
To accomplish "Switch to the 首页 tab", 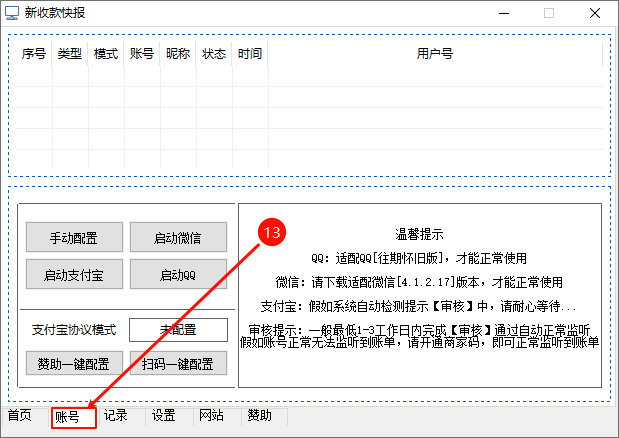I will pos(20,416).
